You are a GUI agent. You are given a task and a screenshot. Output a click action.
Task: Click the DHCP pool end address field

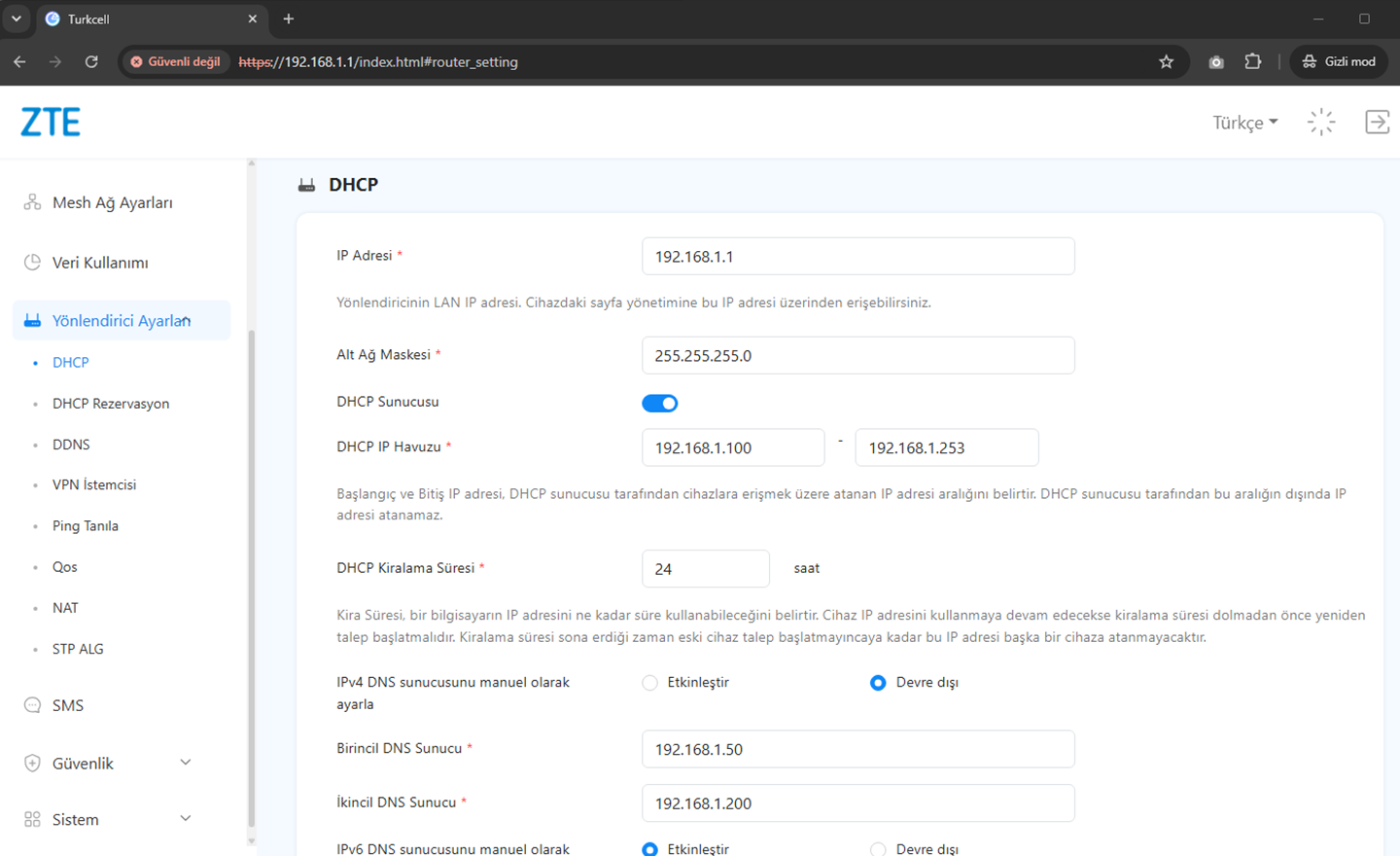point(947,447)
